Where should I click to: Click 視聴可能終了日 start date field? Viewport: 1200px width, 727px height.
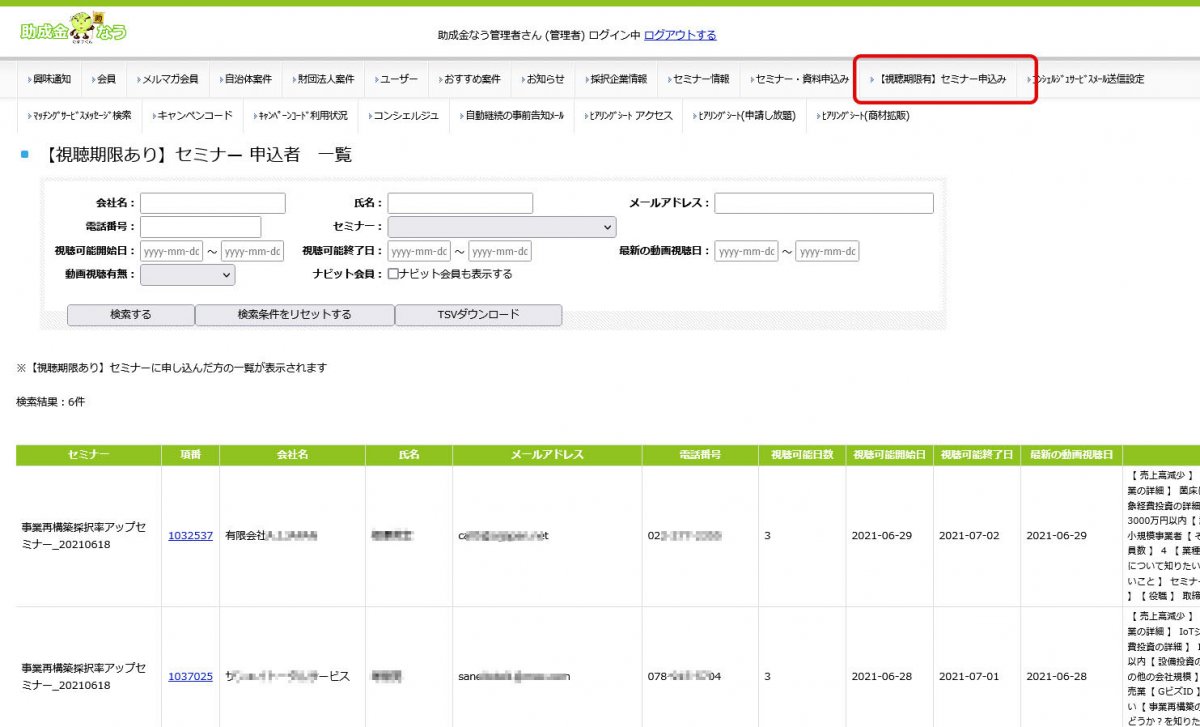419,251
